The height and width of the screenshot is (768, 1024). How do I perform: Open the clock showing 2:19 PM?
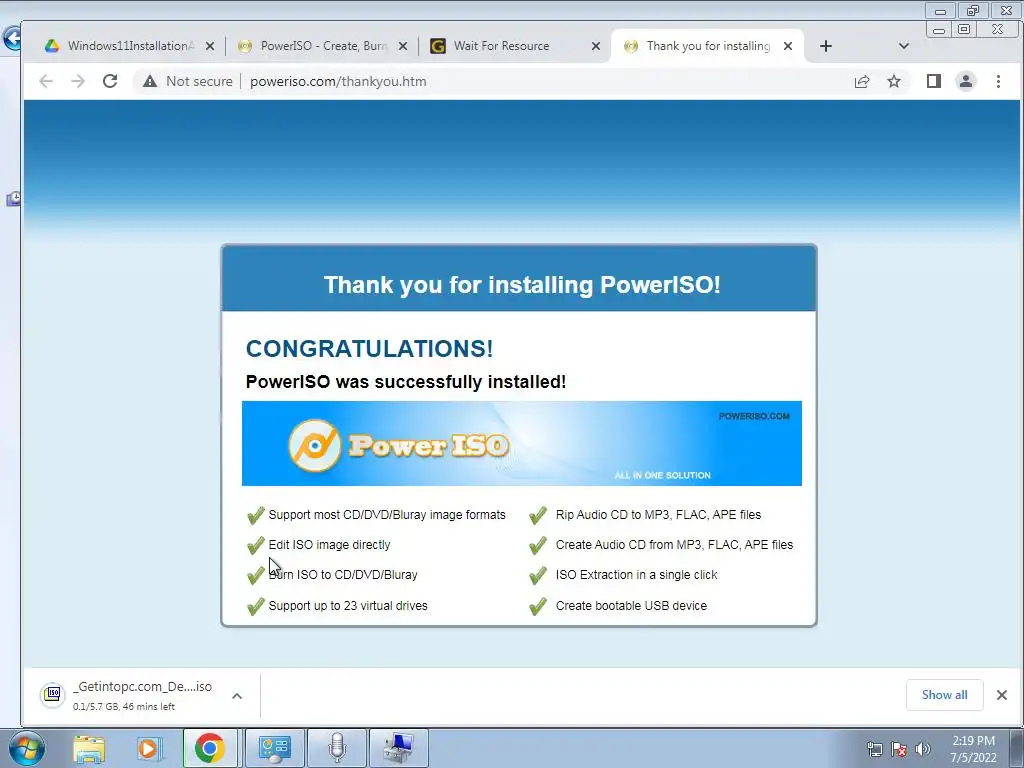(973, 749)
